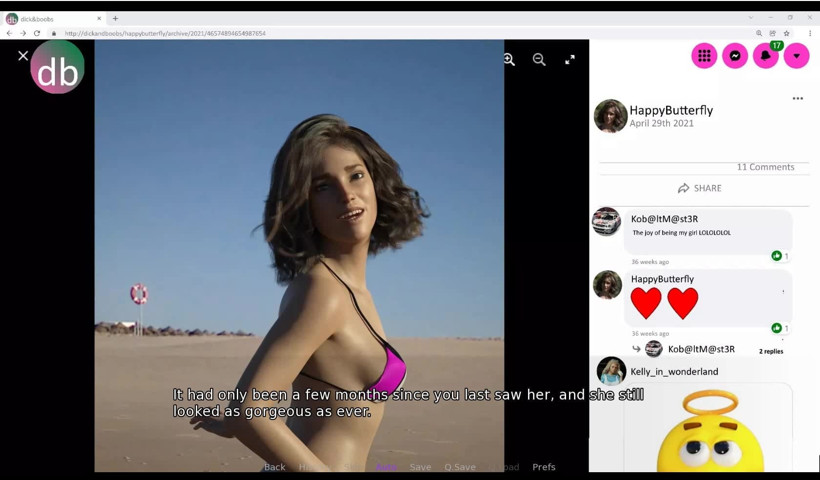820x480 pixels.
Task: Select the dick&boobs browser tab
Action: (x=54, y=18)
